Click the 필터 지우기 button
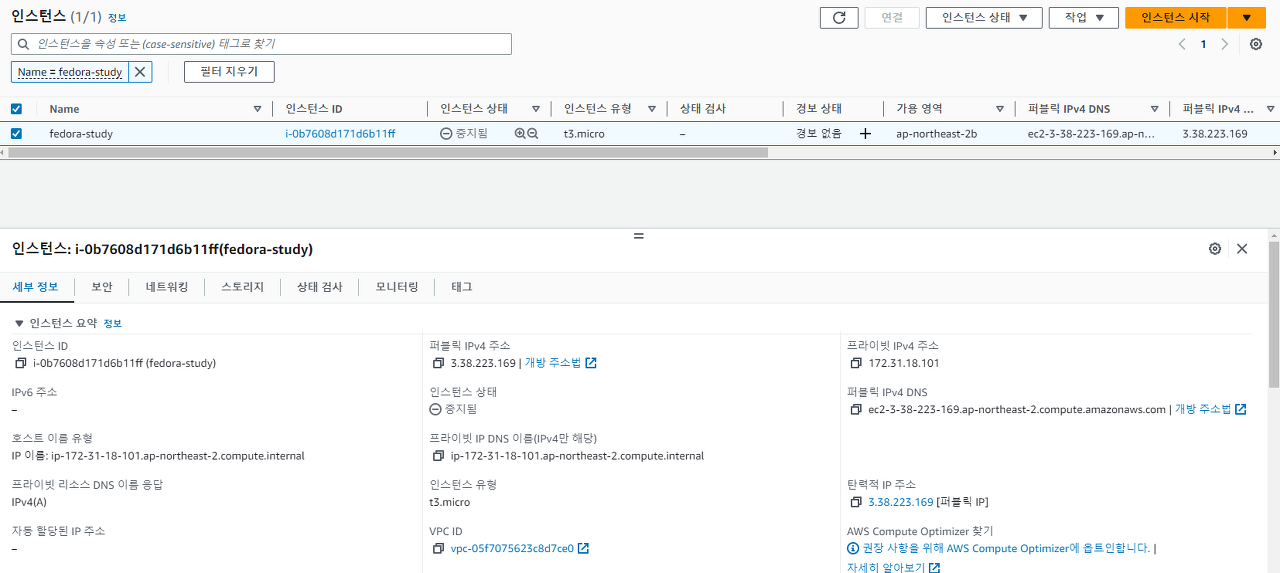1280x573 pixels. 229,72
